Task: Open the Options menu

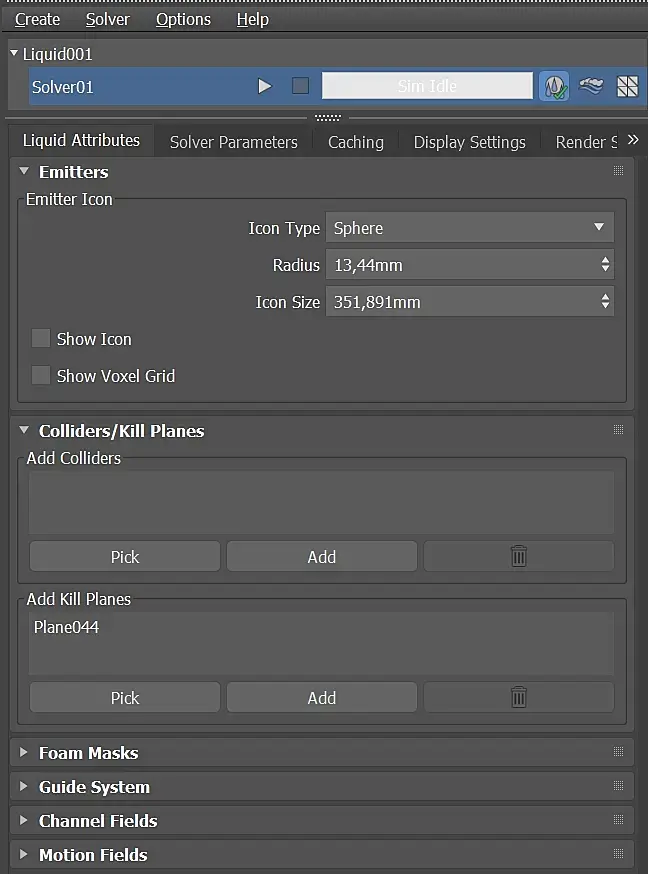Action: pyautogui.click(x=183, y=19)
